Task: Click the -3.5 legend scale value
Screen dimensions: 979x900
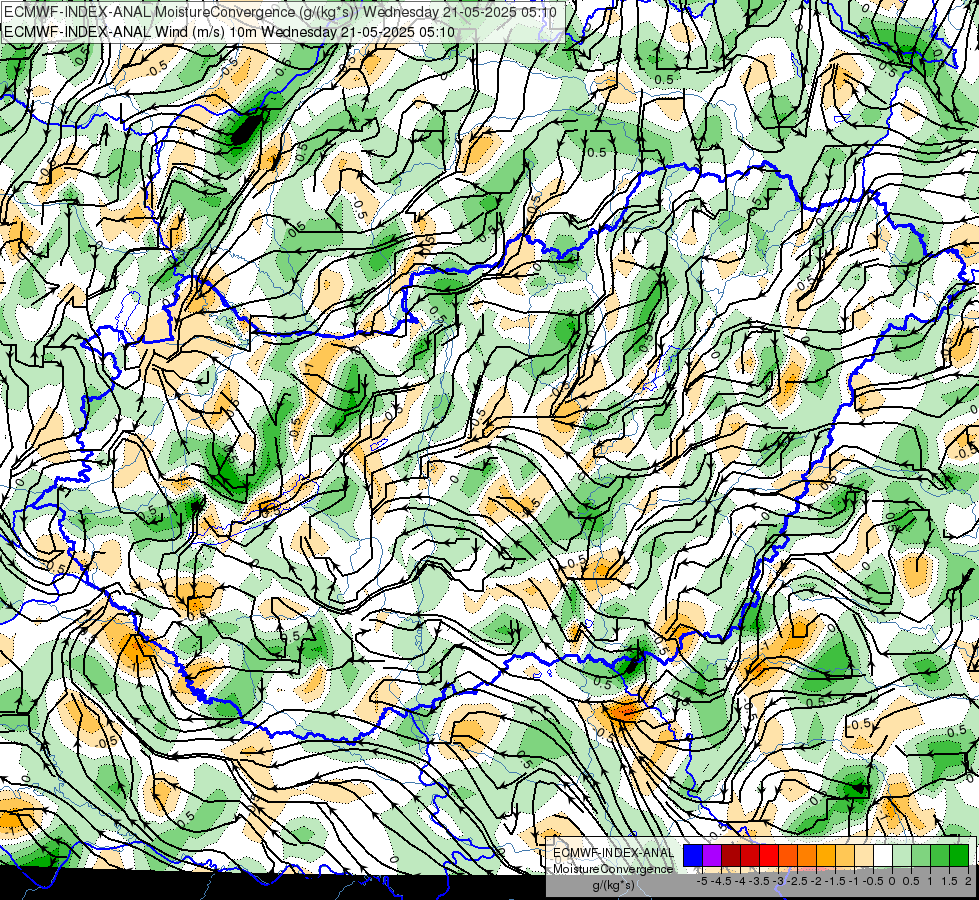Action: point(760,881)
